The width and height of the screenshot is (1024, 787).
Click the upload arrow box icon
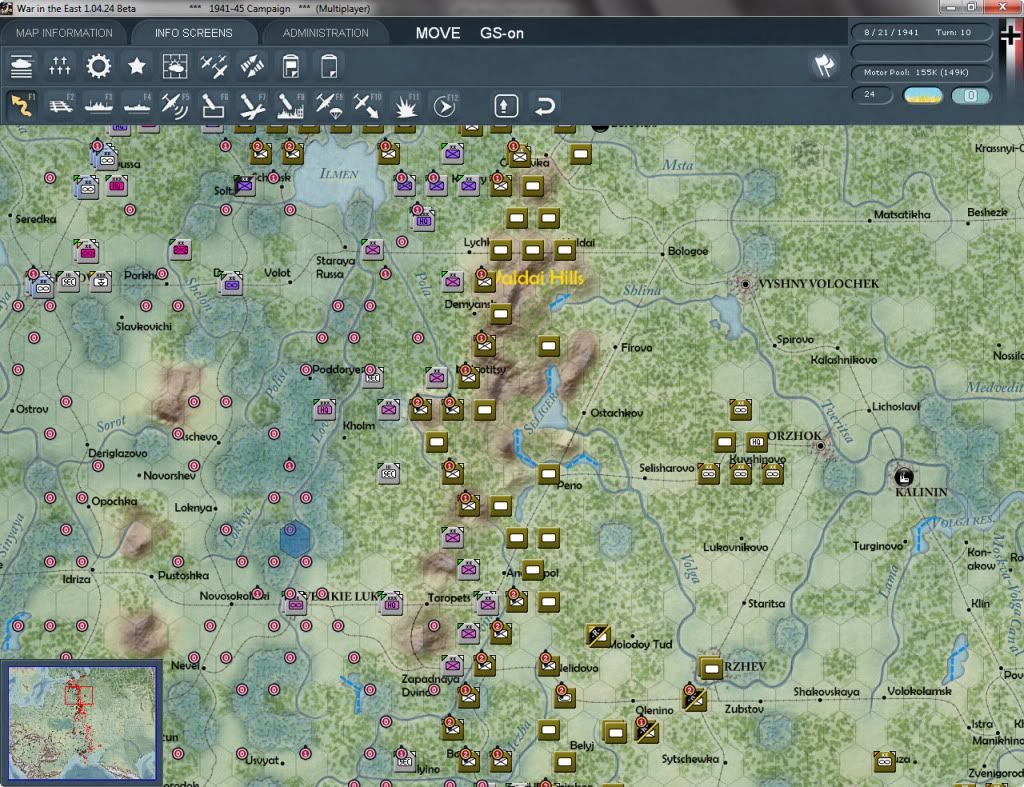point(506,106)
